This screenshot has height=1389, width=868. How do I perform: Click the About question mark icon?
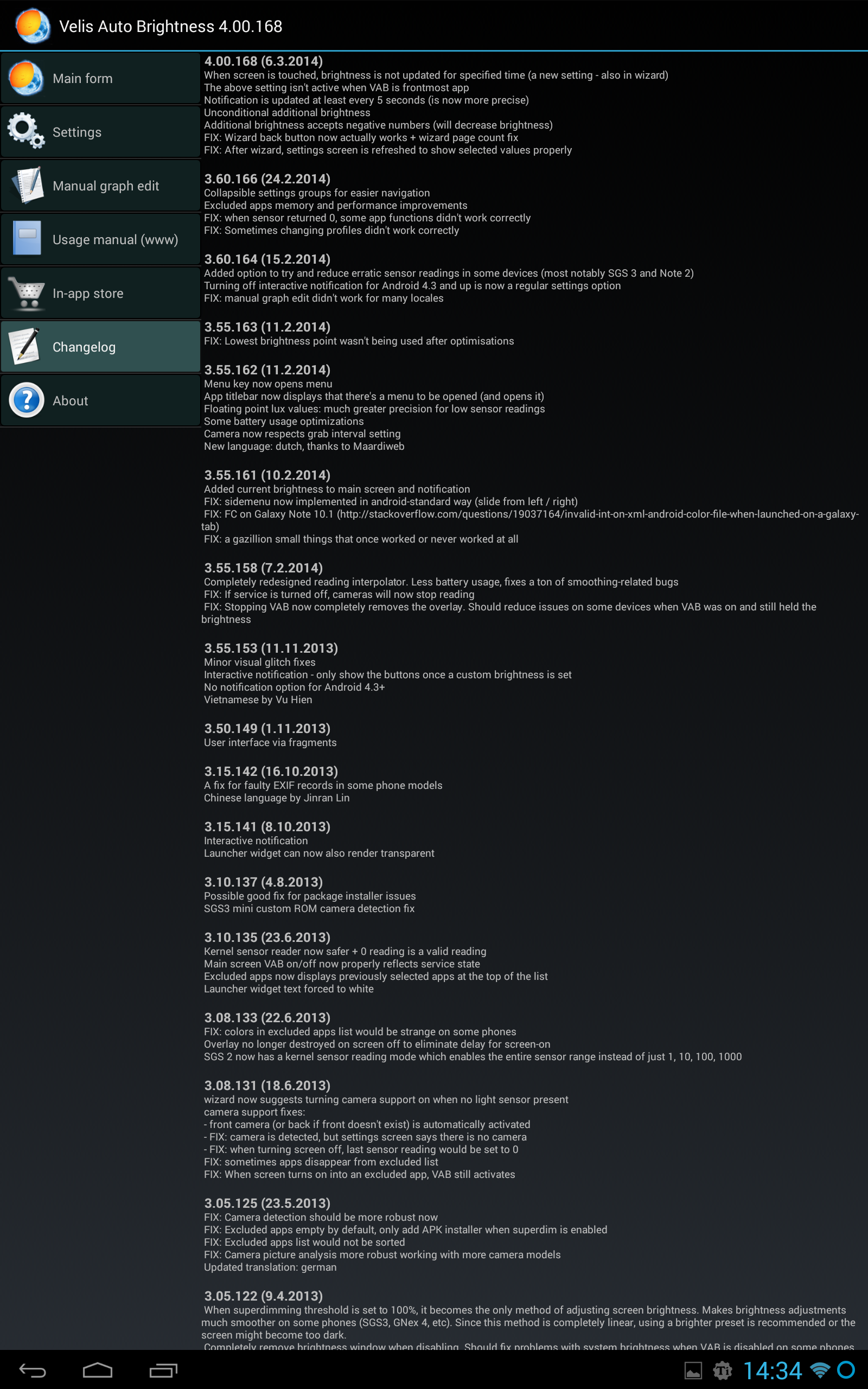pyautogui.click(x=27, y=400)
